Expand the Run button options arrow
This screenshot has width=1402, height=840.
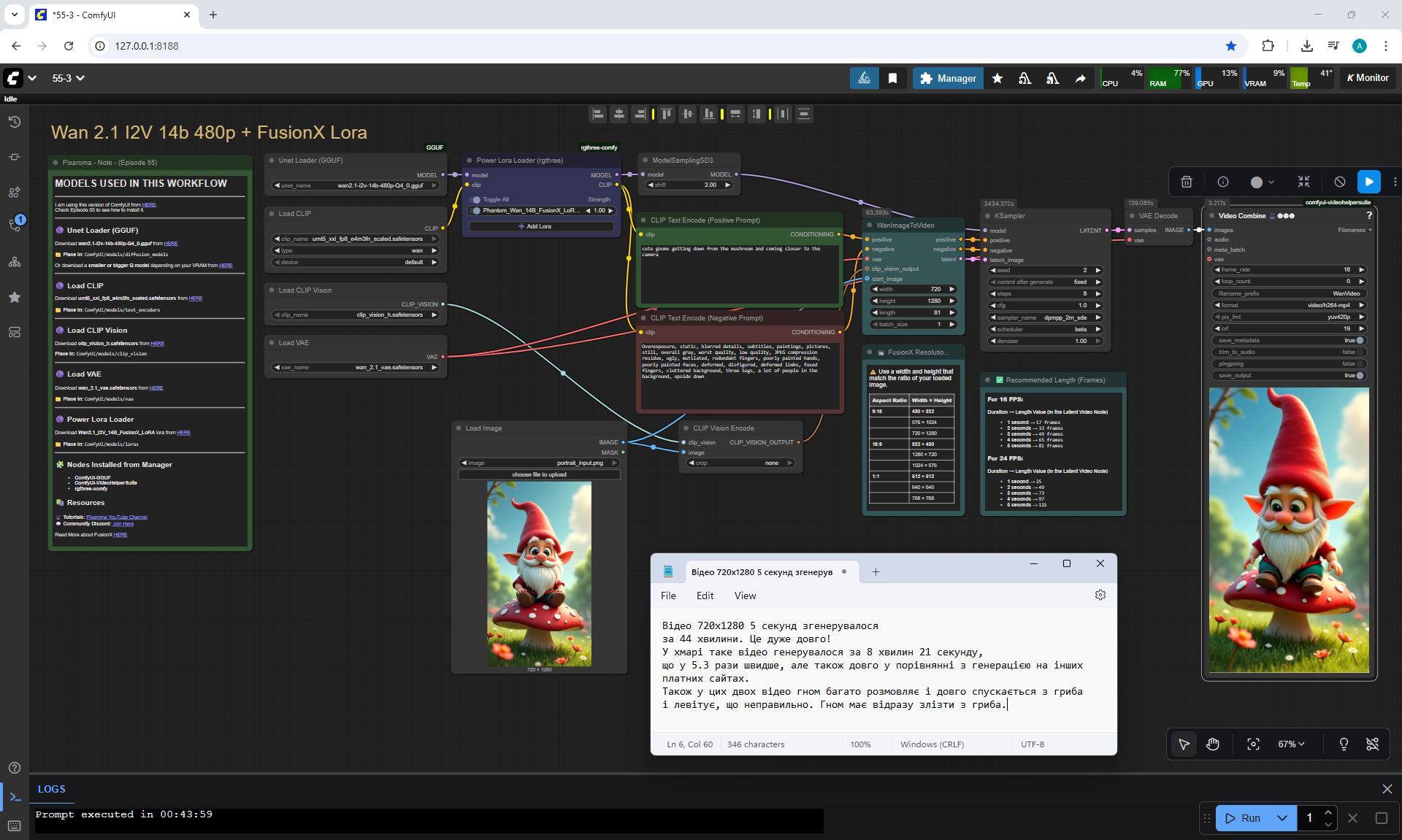[x=1282, y=818]
